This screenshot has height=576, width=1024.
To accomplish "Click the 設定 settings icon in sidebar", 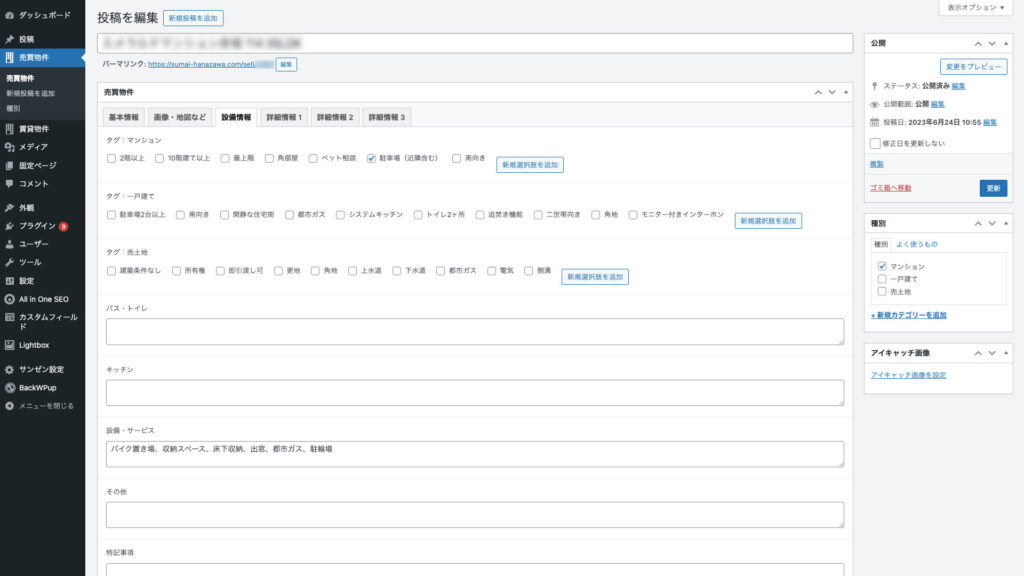I will (9, 281).
